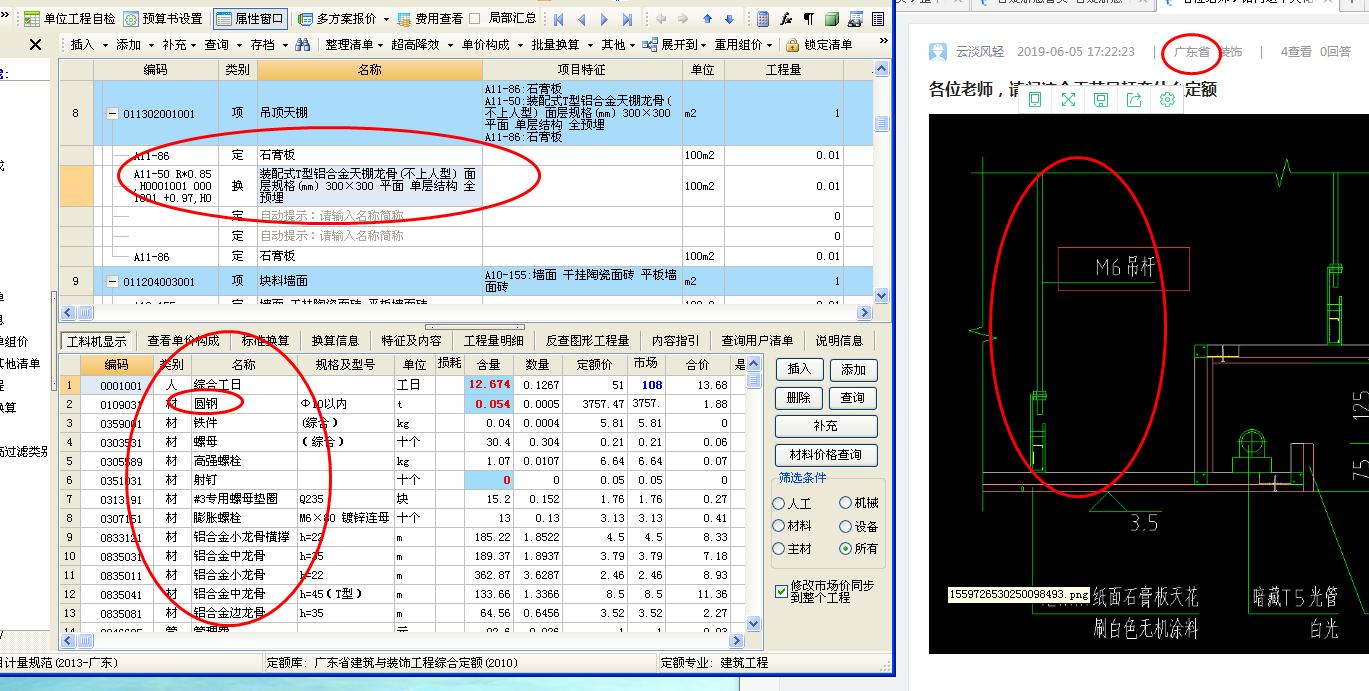Switch to the 换算信息 tab
The image size is (1369, 691).
[x=335, y=340]
